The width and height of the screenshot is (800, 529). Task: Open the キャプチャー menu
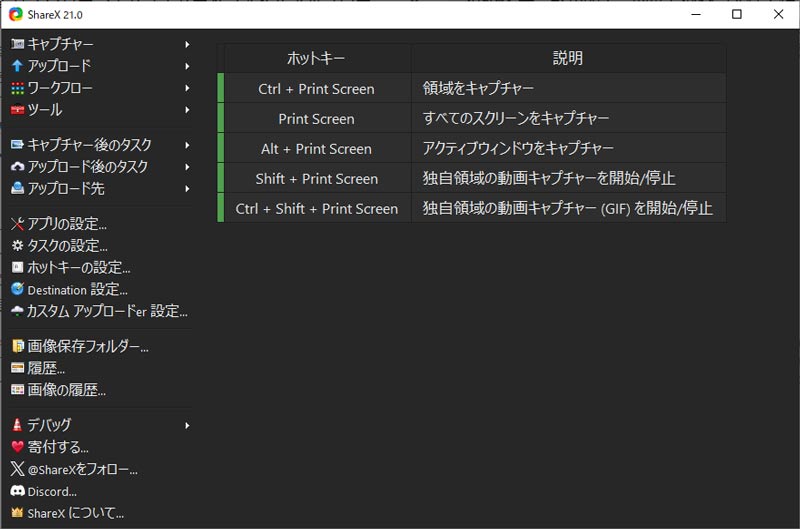point(101,44)
